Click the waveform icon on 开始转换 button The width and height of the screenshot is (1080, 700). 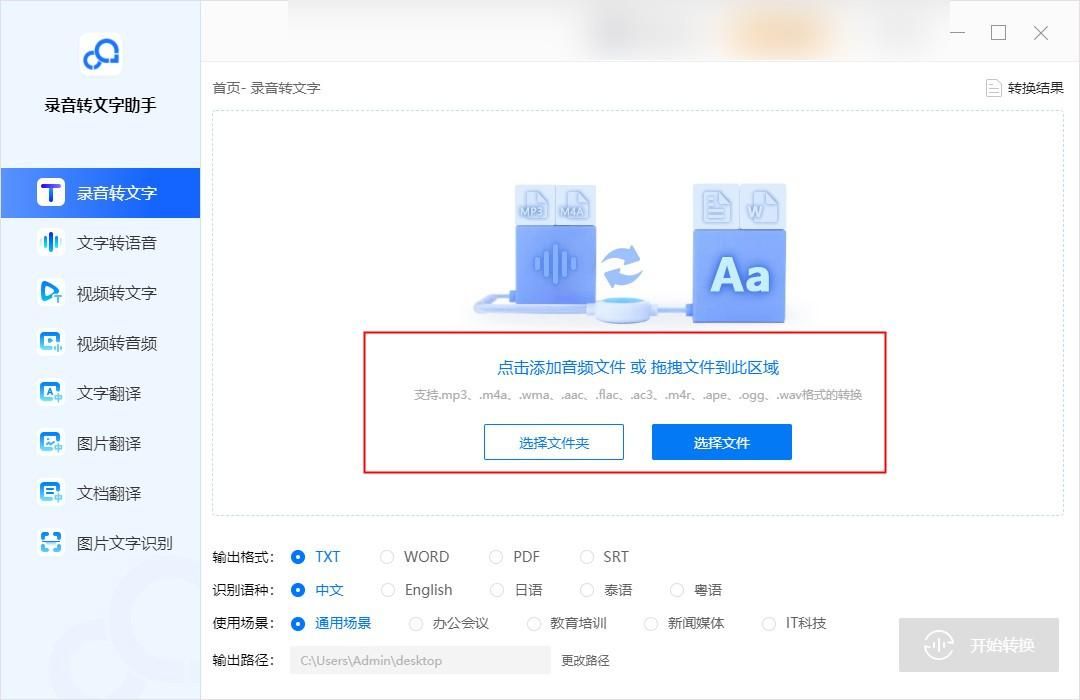[938, 645]
